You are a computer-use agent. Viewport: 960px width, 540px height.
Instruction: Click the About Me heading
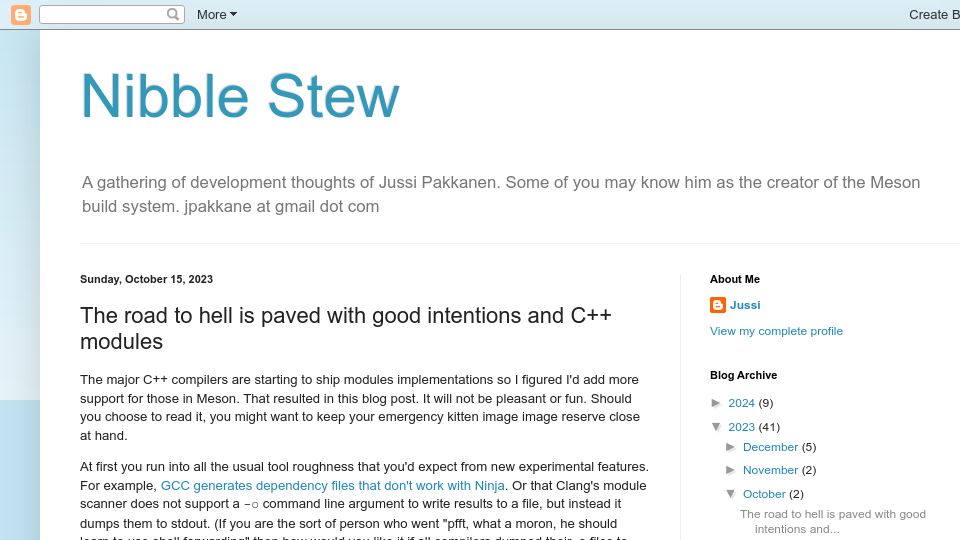(735, 279)
